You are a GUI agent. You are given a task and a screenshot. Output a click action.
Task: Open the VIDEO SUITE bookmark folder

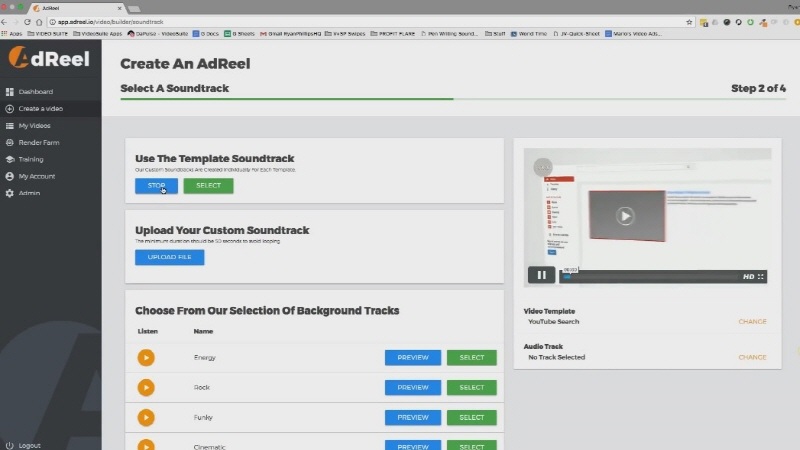(47, 34)
